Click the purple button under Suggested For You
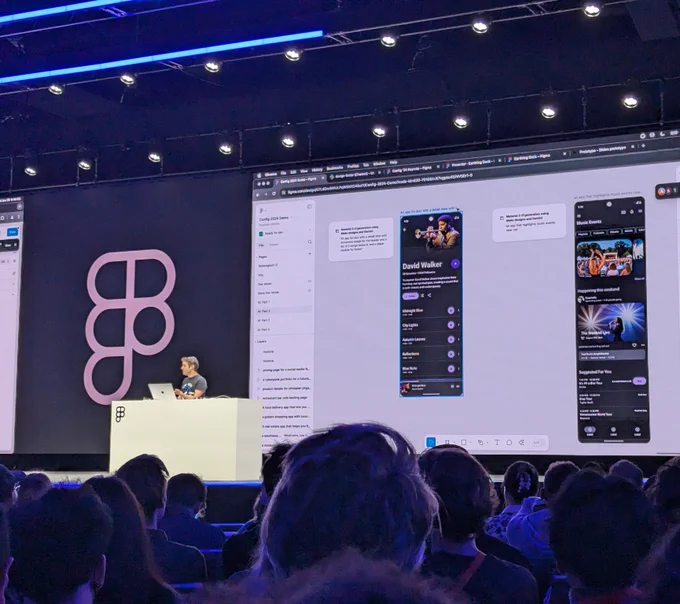 [639, 381]
